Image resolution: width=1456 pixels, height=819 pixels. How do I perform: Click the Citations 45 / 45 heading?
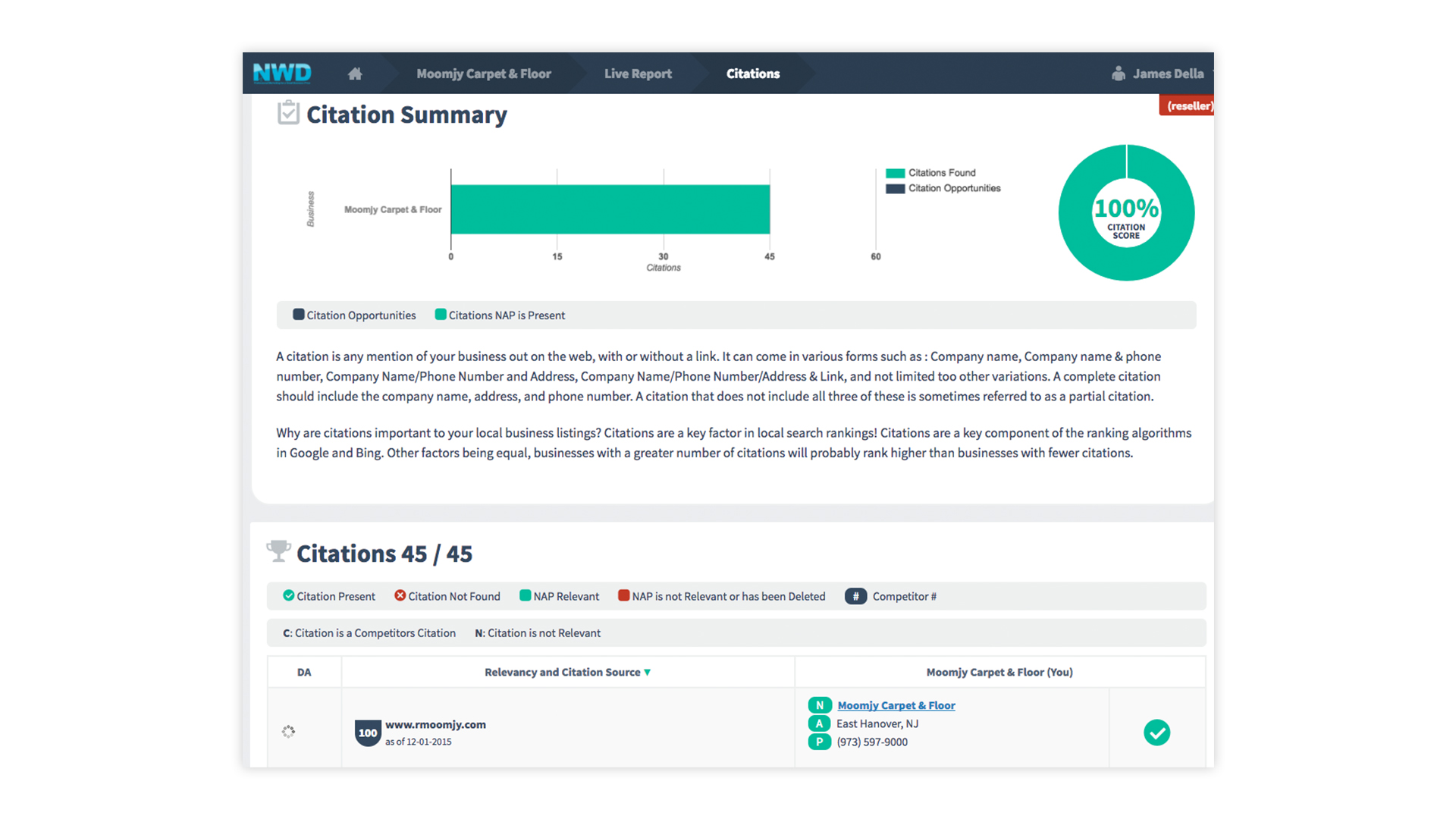[x=384, y=554]
